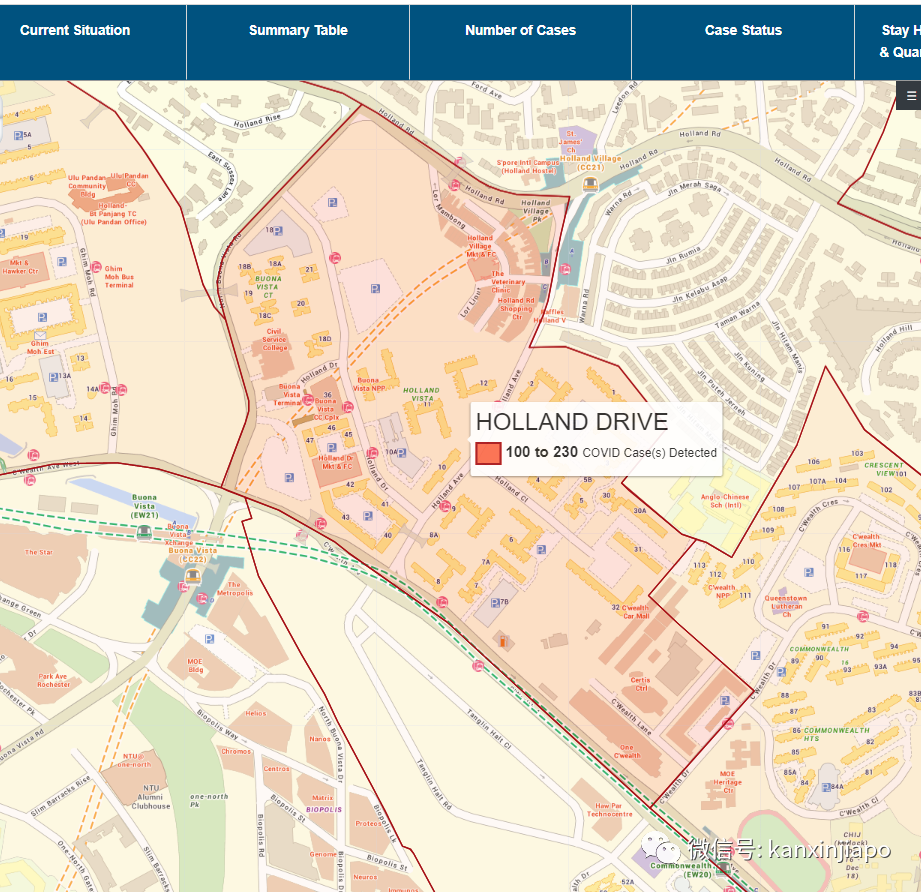This screenshot has width=921, height=892.
Task: Click the Buona Vista NPP label
Action: tap(369, 384)
